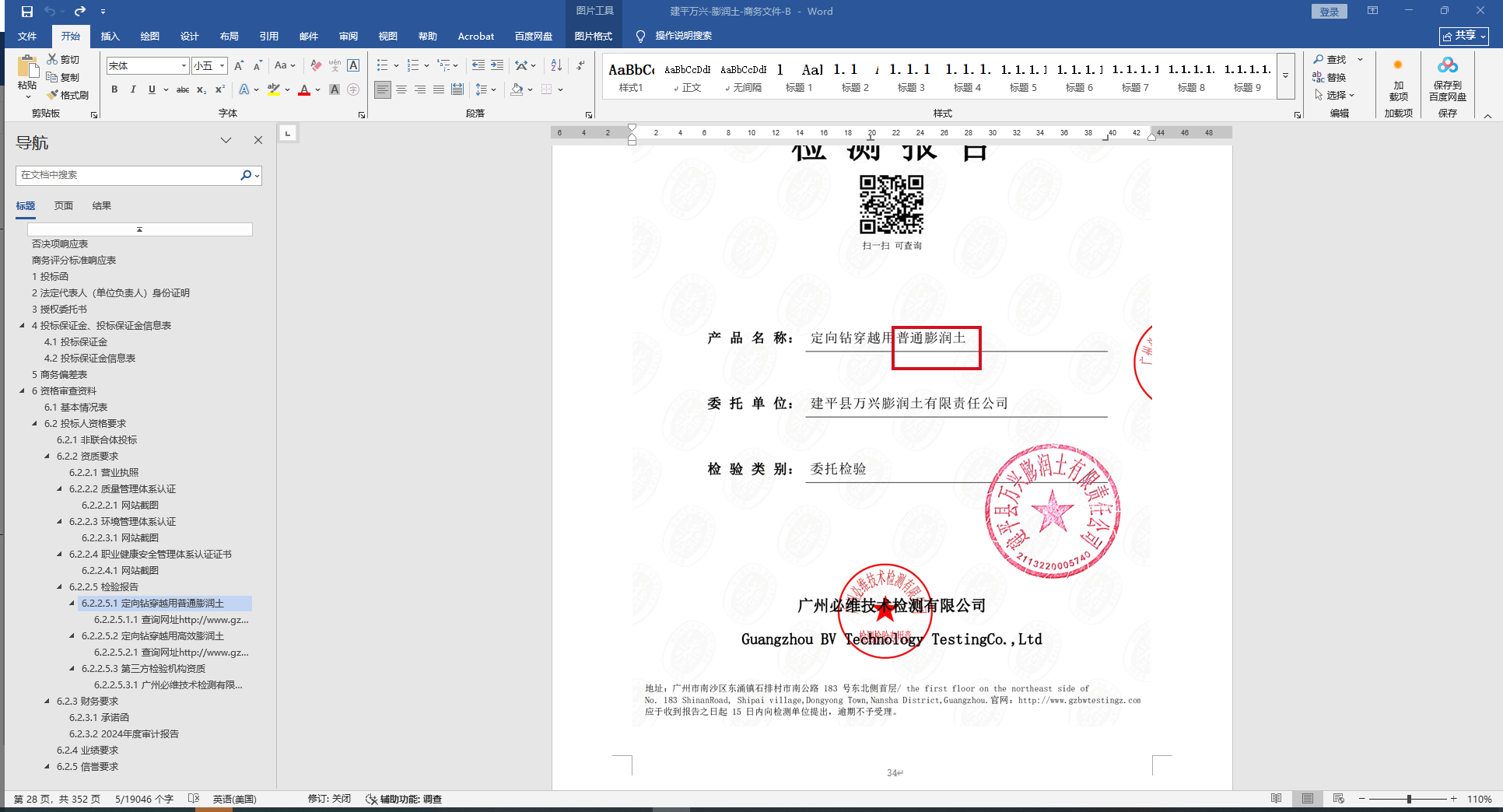This screenshot has height=812, width=1503.
Task: Toggle show/hide paragraph marks
Action: (x=580, y=65)
